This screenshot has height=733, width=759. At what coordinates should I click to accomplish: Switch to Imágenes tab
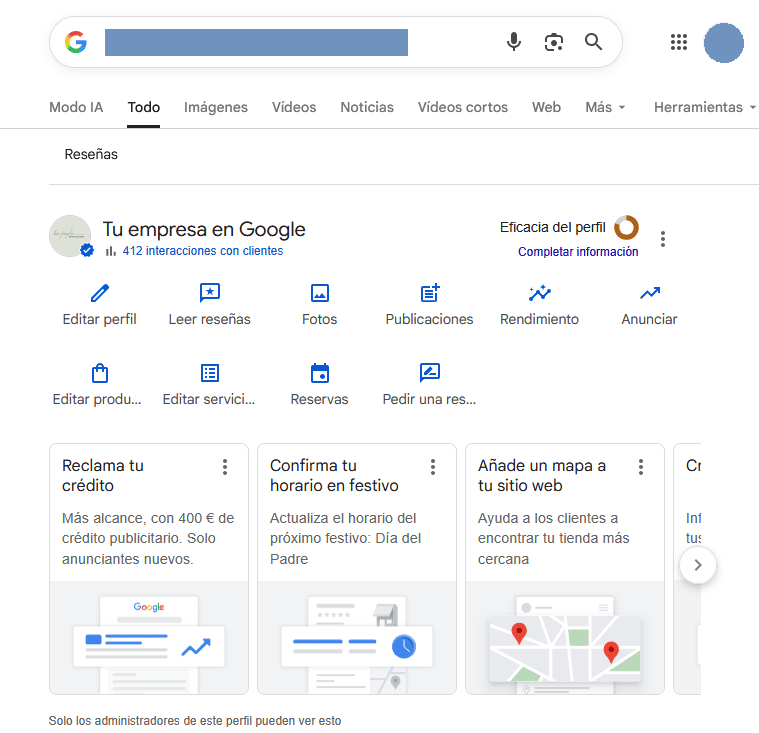(215, 107)
